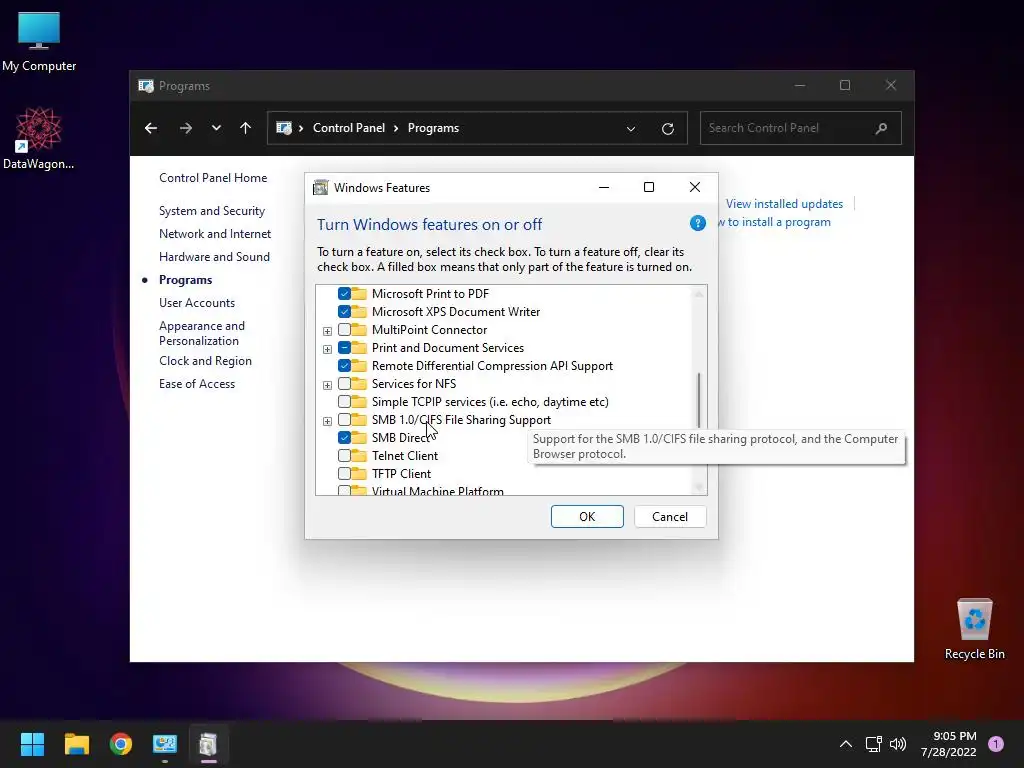Open the volume tray icon
The width and height of the screenshot is (1024, 768).
tap(898, 744)
